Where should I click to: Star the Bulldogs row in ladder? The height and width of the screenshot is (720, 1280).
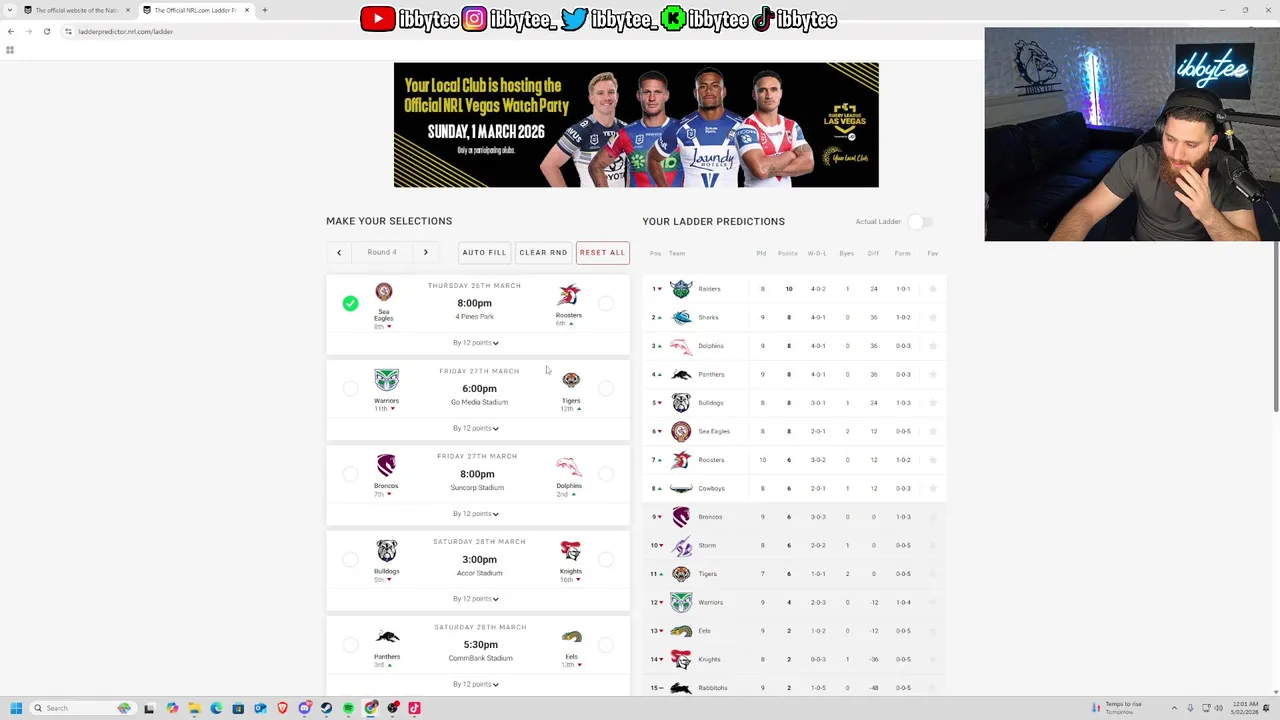[933, 403]
